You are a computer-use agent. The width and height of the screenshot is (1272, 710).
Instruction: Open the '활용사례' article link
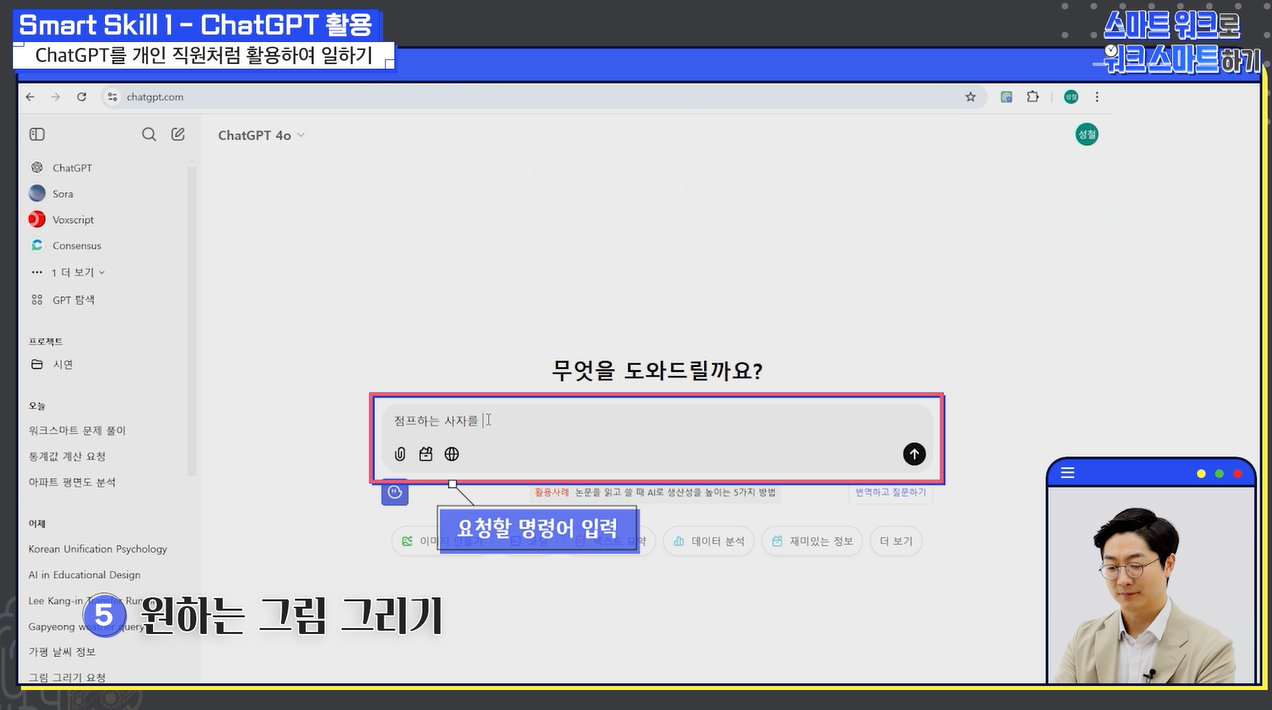point(655,492)
